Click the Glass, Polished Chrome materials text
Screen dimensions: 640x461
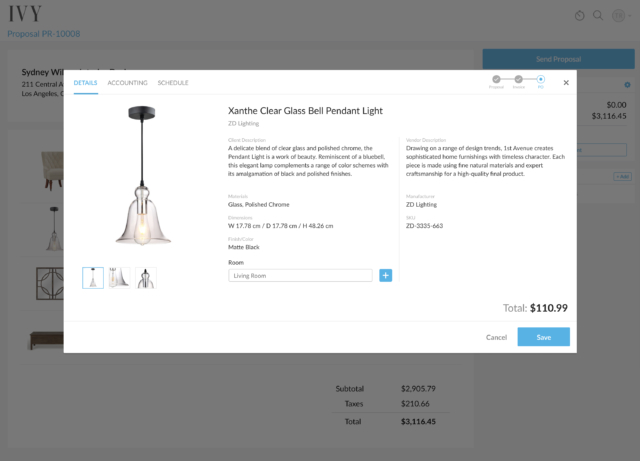pyautogui.click(x=259, y=205)
